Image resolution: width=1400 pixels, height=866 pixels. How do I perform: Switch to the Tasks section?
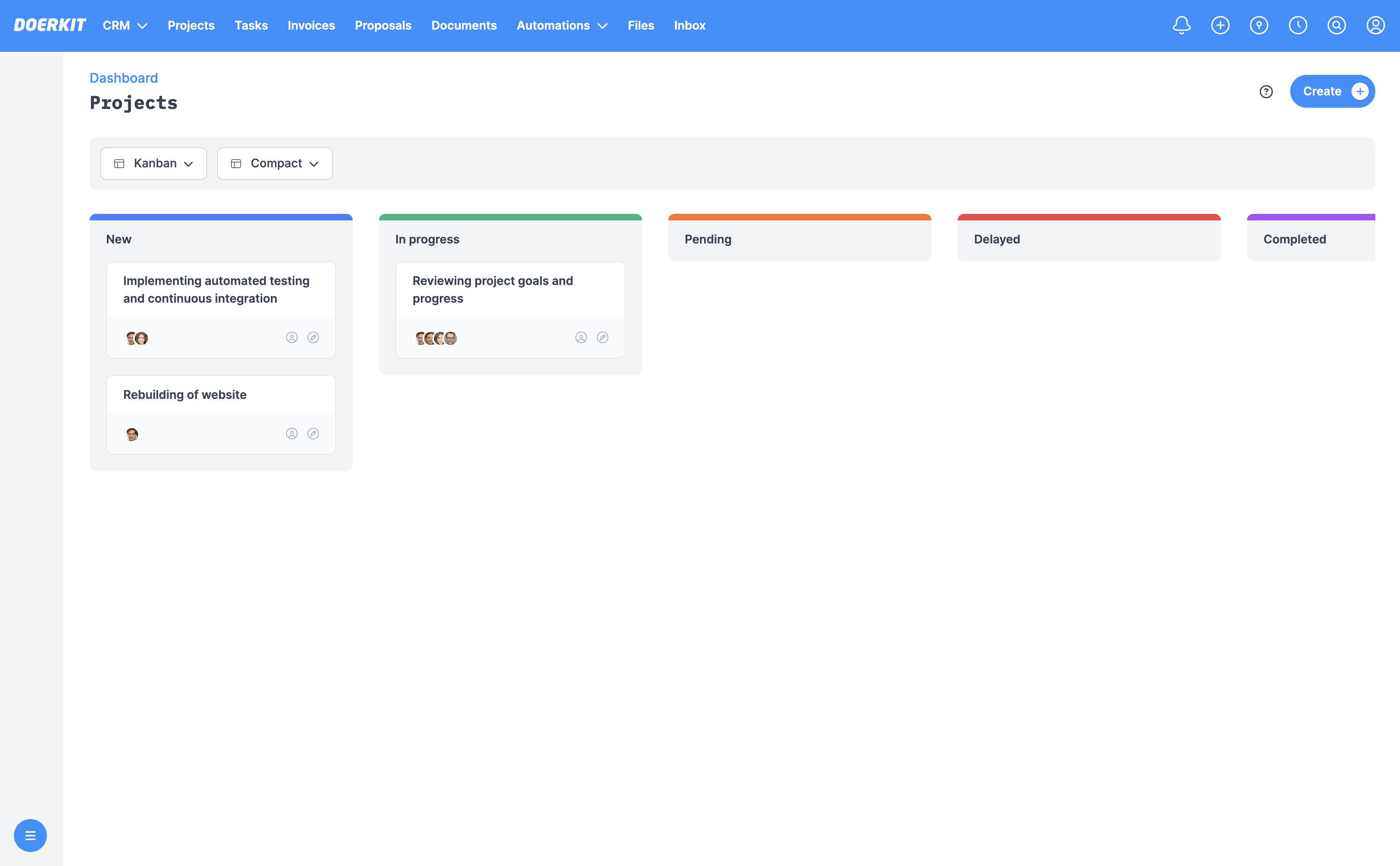(251, 25)
